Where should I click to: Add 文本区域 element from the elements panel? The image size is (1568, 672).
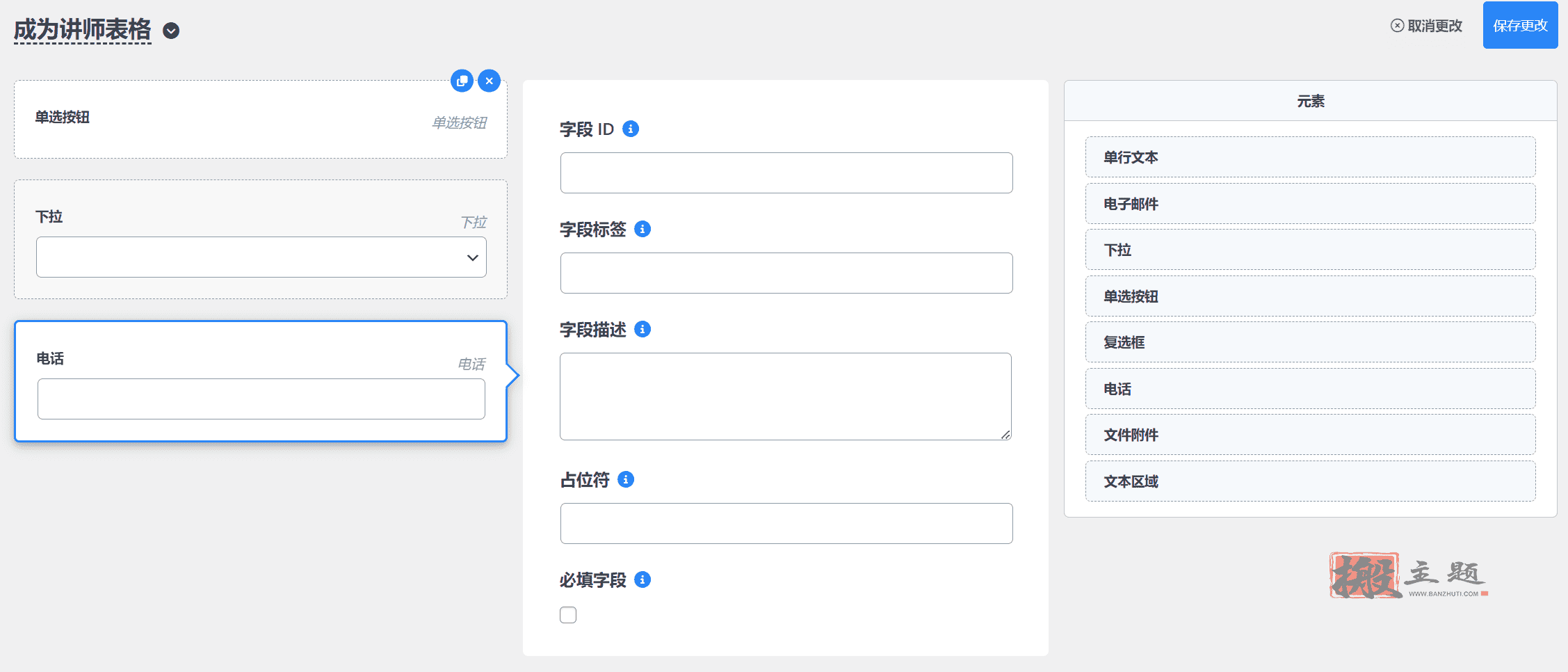pyautogui.click(x=1311, y=481)
